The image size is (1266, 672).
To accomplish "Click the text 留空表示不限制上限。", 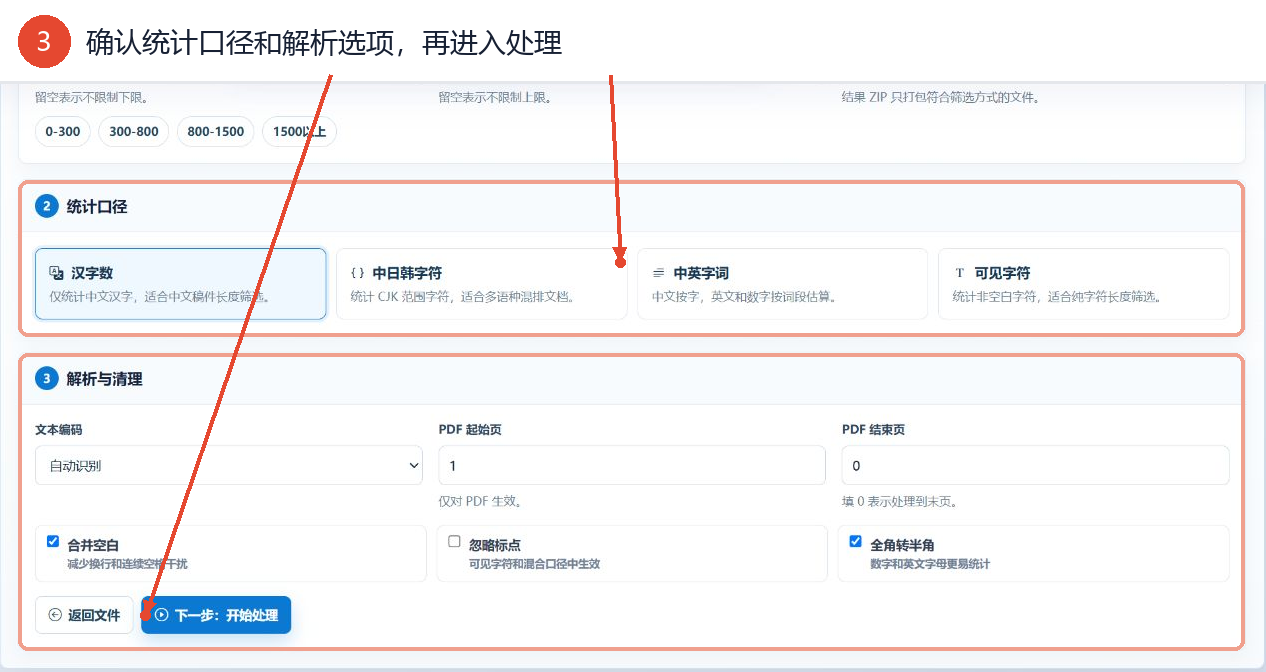I will pyautogui.click(x=495, y=97).
